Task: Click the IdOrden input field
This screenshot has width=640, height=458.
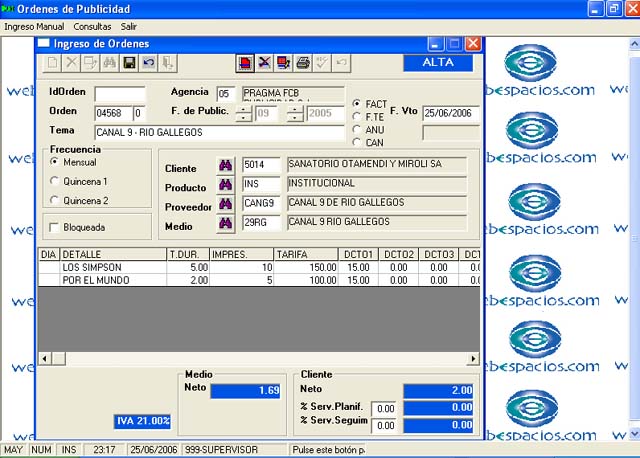Action: 120,94
